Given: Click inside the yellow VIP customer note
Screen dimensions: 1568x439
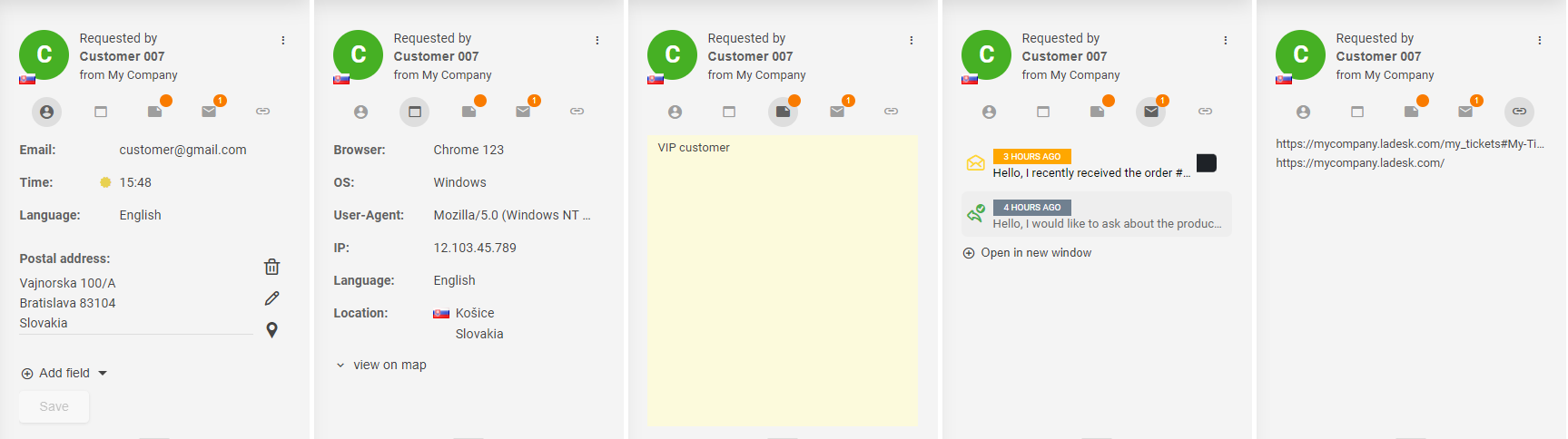Looking at the screenshot, I should (x=782, y=281).
